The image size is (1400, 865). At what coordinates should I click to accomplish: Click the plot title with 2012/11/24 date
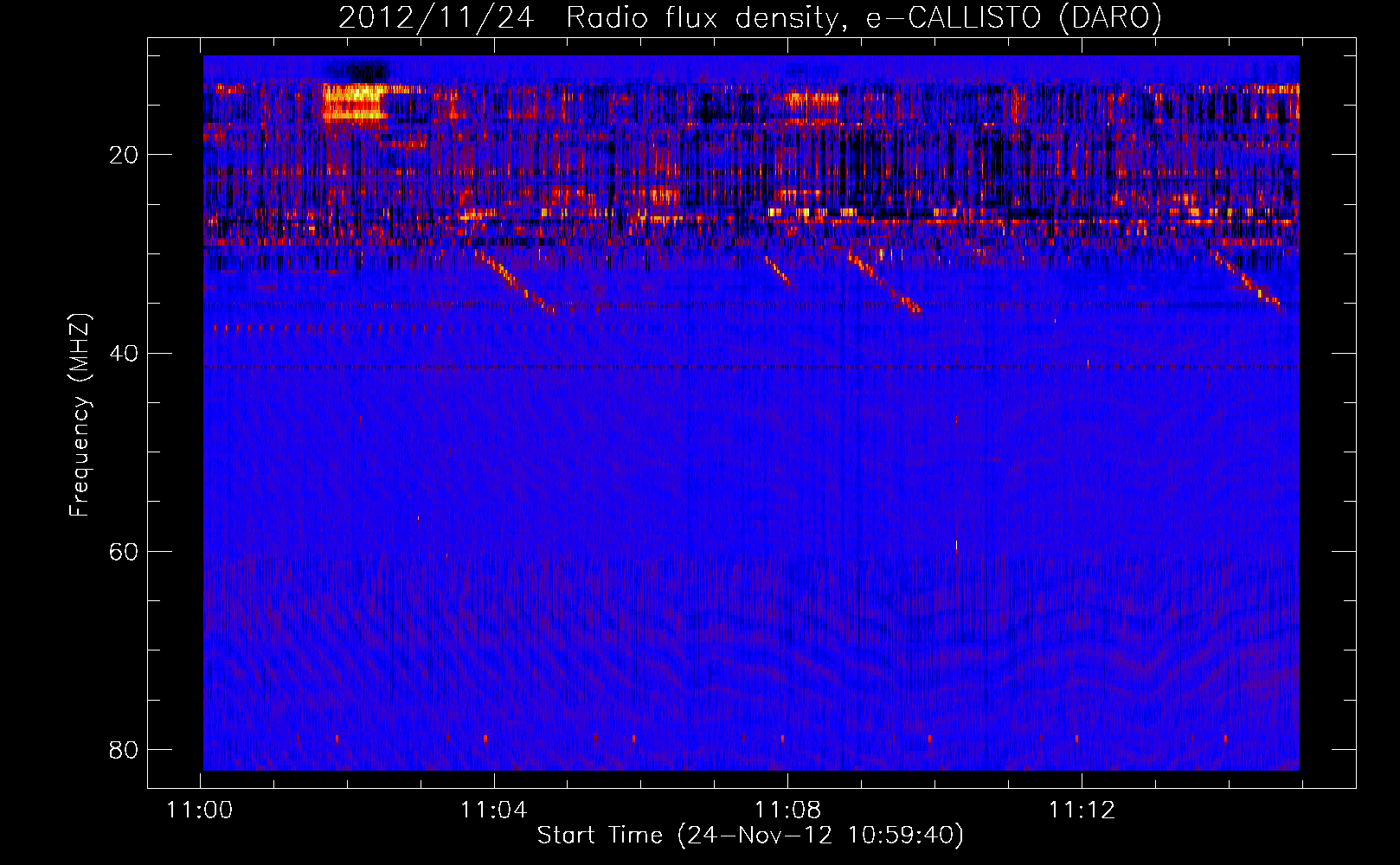point(749,17)
